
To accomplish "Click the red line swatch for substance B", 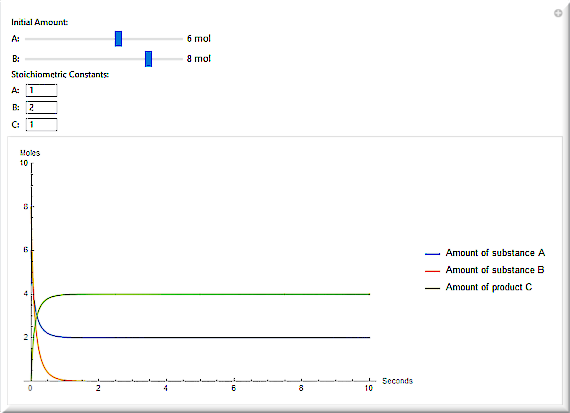I will tap(432, 271).
